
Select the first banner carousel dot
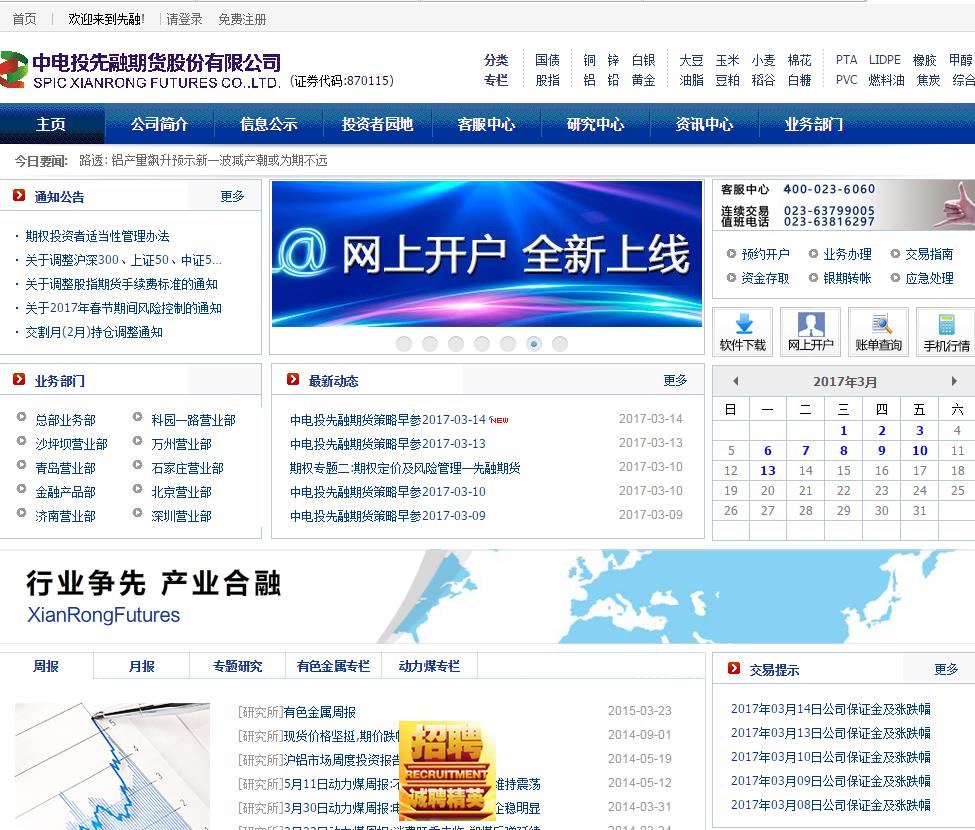tap(404, 344)
